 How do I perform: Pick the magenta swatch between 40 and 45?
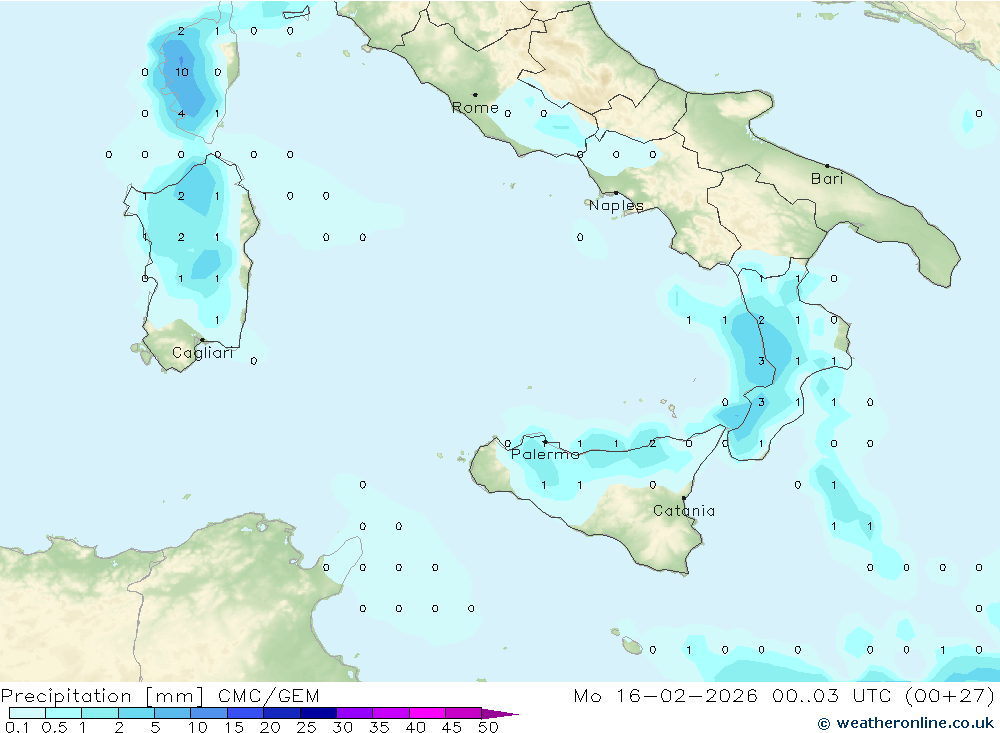pos(427,713)
